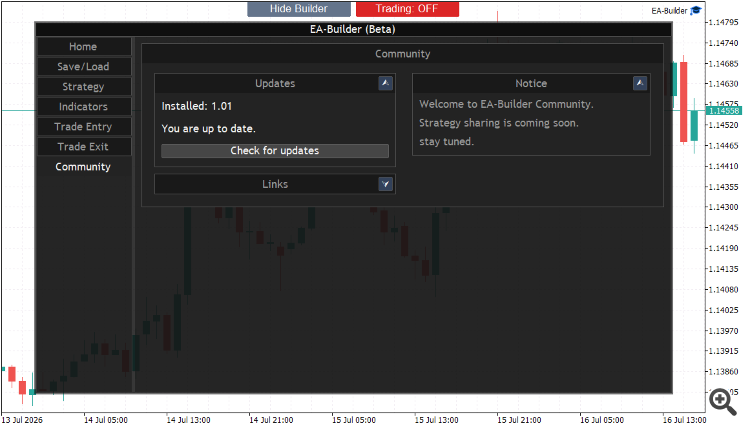Click the current price label 1.14558
This screenshot has width=750, height=428.
pyautogui.click(x=724, y=111)
